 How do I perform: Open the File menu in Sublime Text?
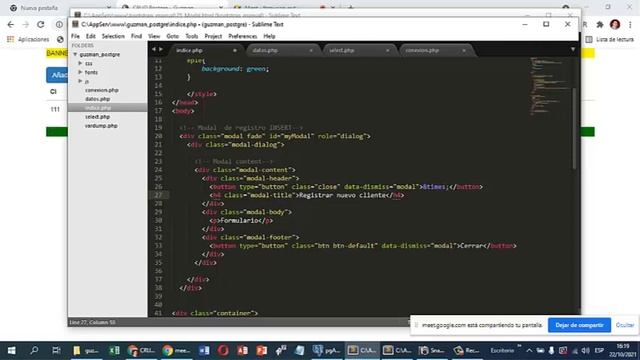pyautogui.click(x=76, y=36)
